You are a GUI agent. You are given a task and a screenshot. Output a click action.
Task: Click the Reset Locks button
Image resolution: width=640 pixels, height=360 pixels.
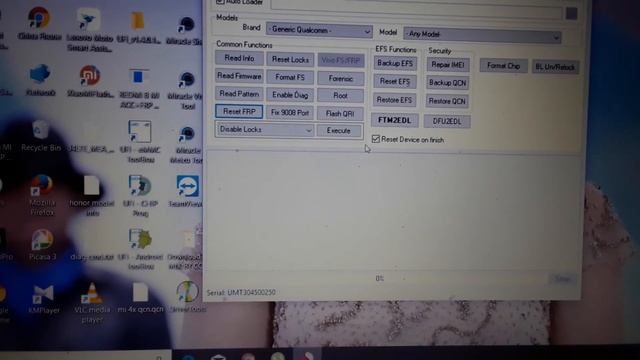[x=290, y=60]
